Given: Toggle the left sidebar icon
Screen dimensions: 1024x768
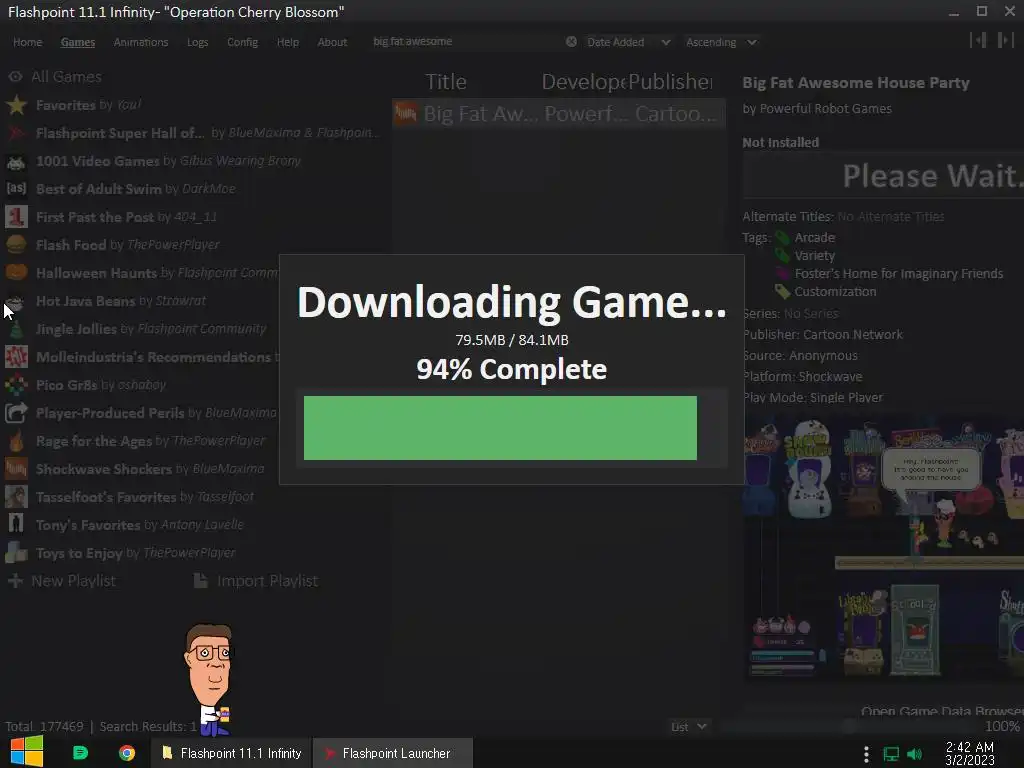Looking at the screenshot, I should pos(978,40).
